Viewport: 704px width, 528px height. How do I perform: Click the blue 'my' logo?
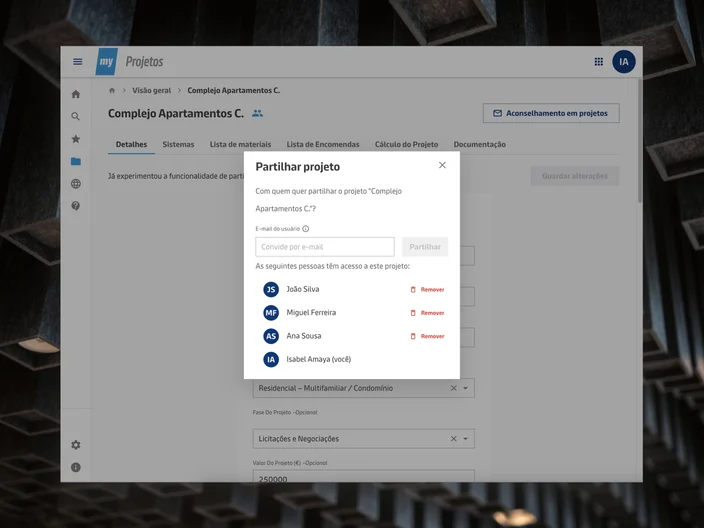coord(106,62)
